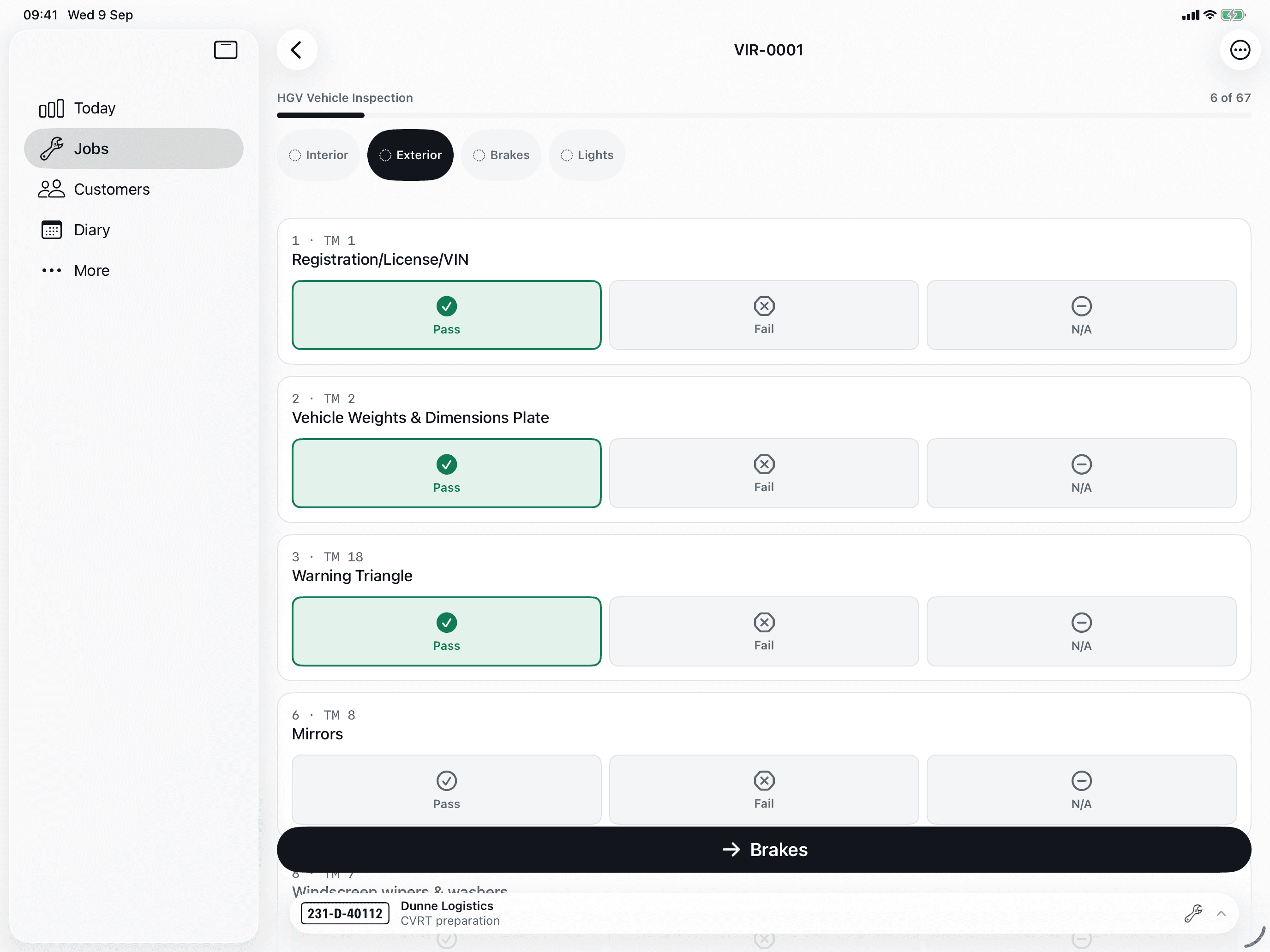Expand the job bar chevron
The width and height of the screenshot is (1270, 952).
point(1221,914)
